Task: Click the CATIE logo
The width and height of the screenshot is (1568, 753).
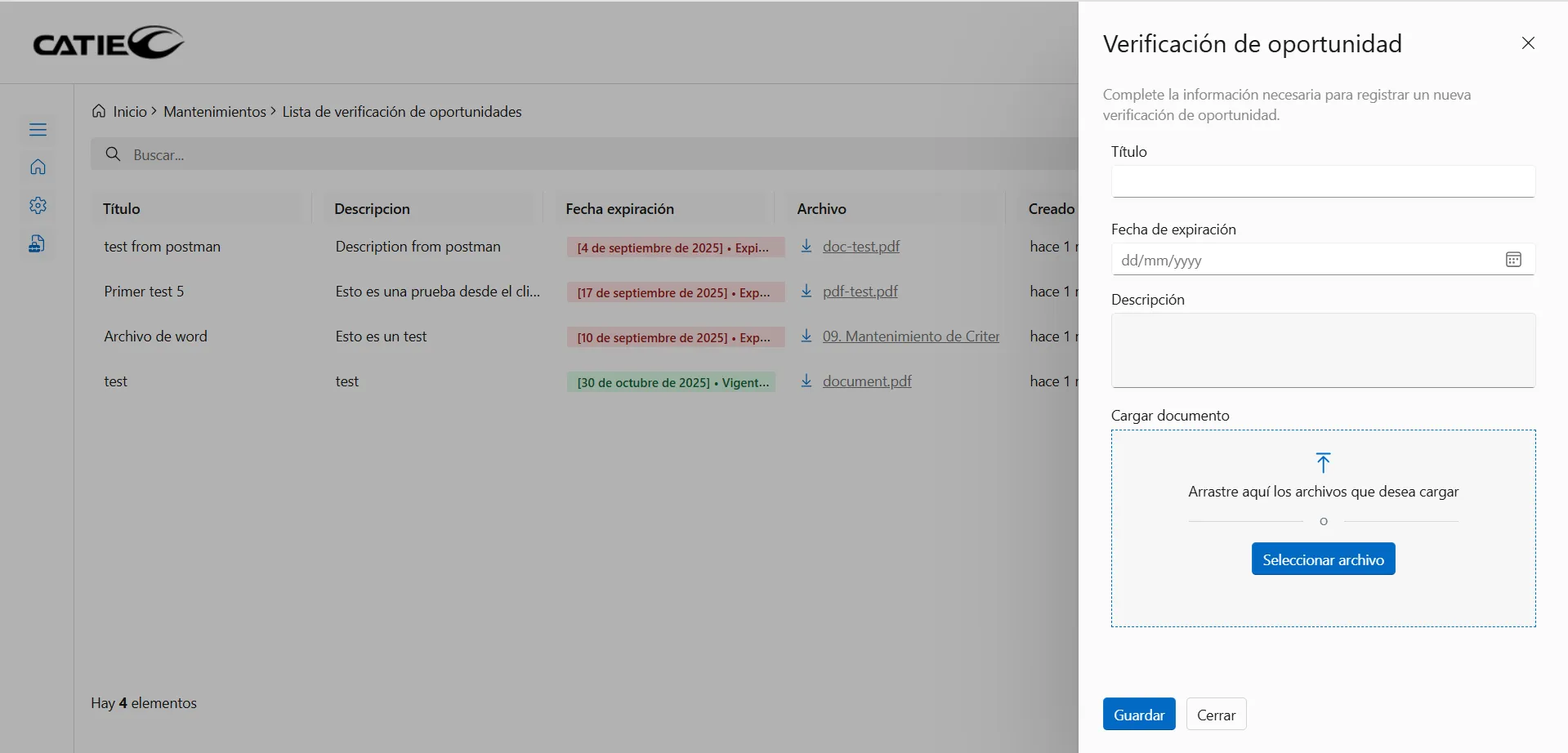Action: [x=108, y=42]
